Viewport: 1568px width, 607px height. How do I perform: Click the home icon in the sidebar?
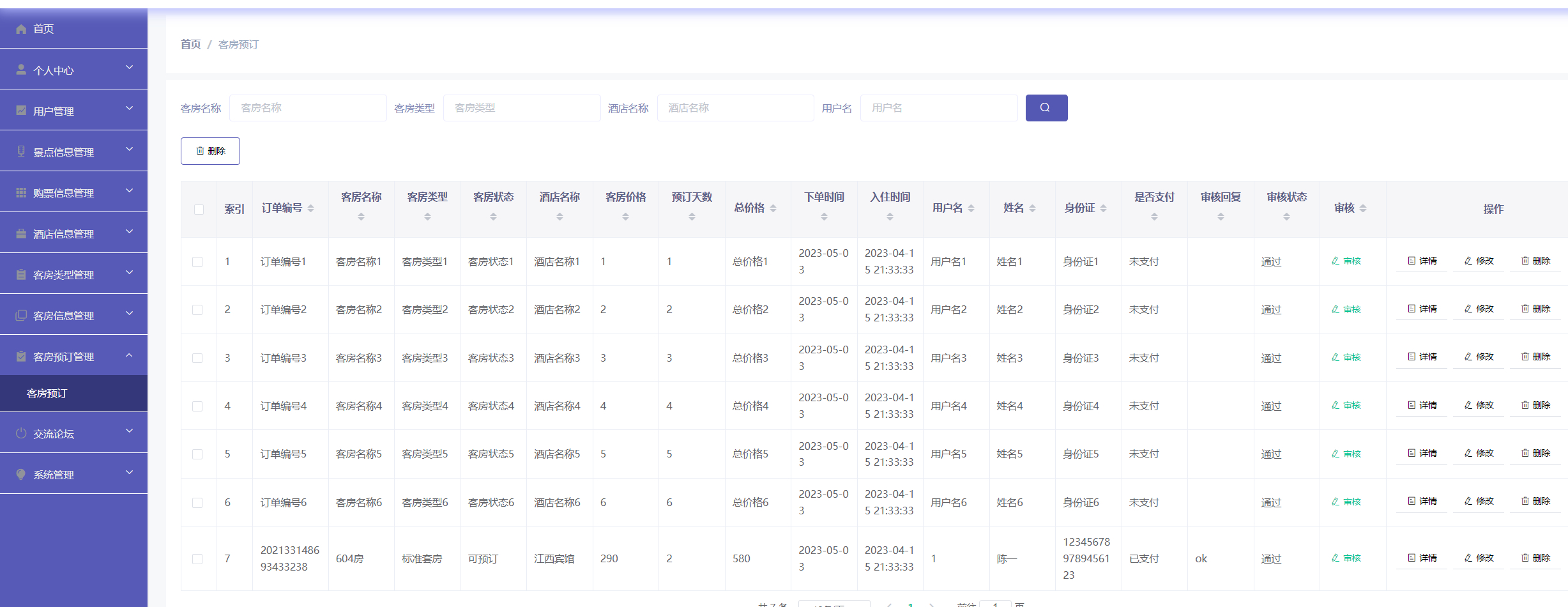pos(21,29)
